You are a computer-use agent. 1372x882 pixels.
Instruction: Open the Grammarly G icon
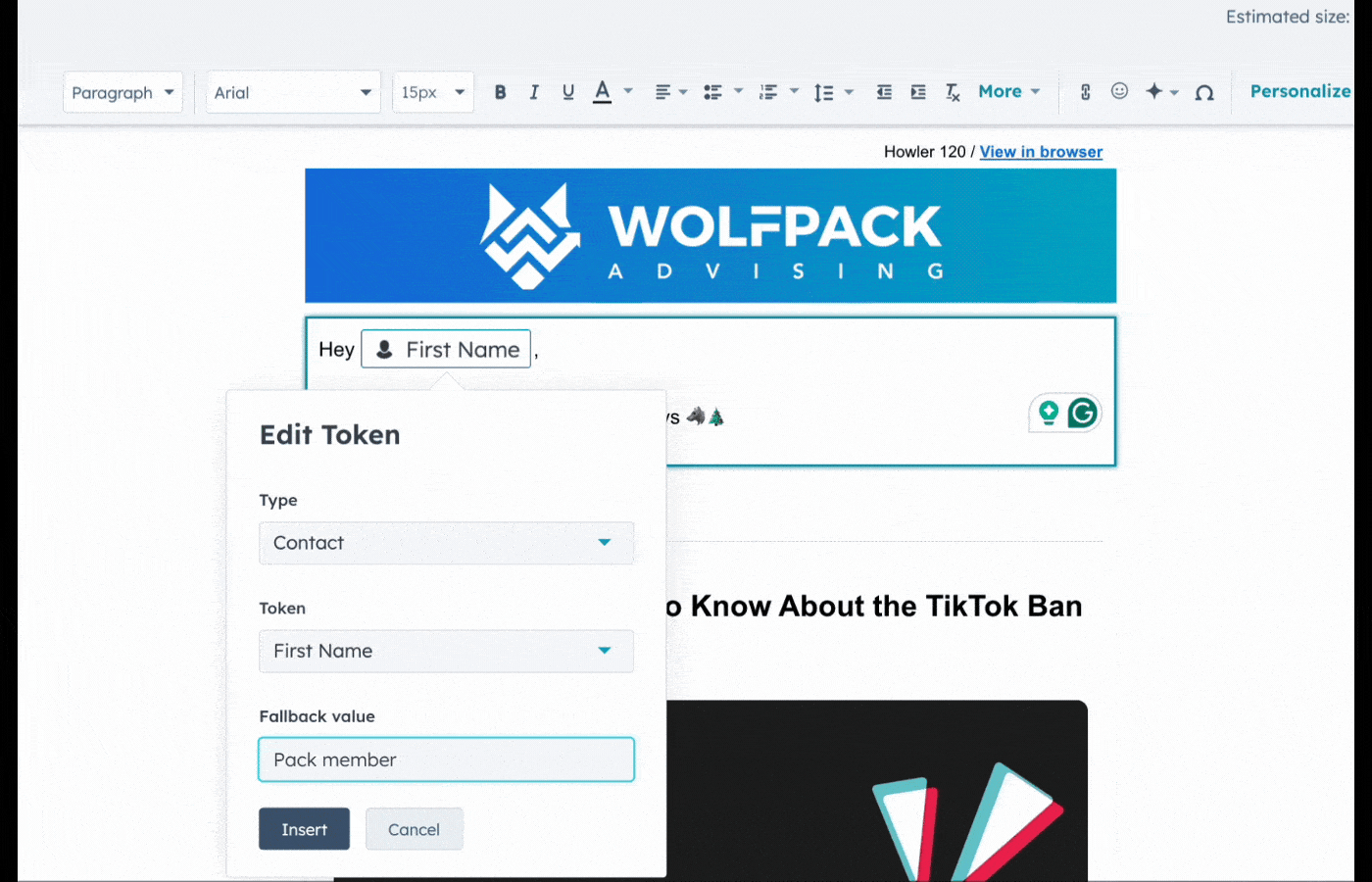(x=1082, y=413)
